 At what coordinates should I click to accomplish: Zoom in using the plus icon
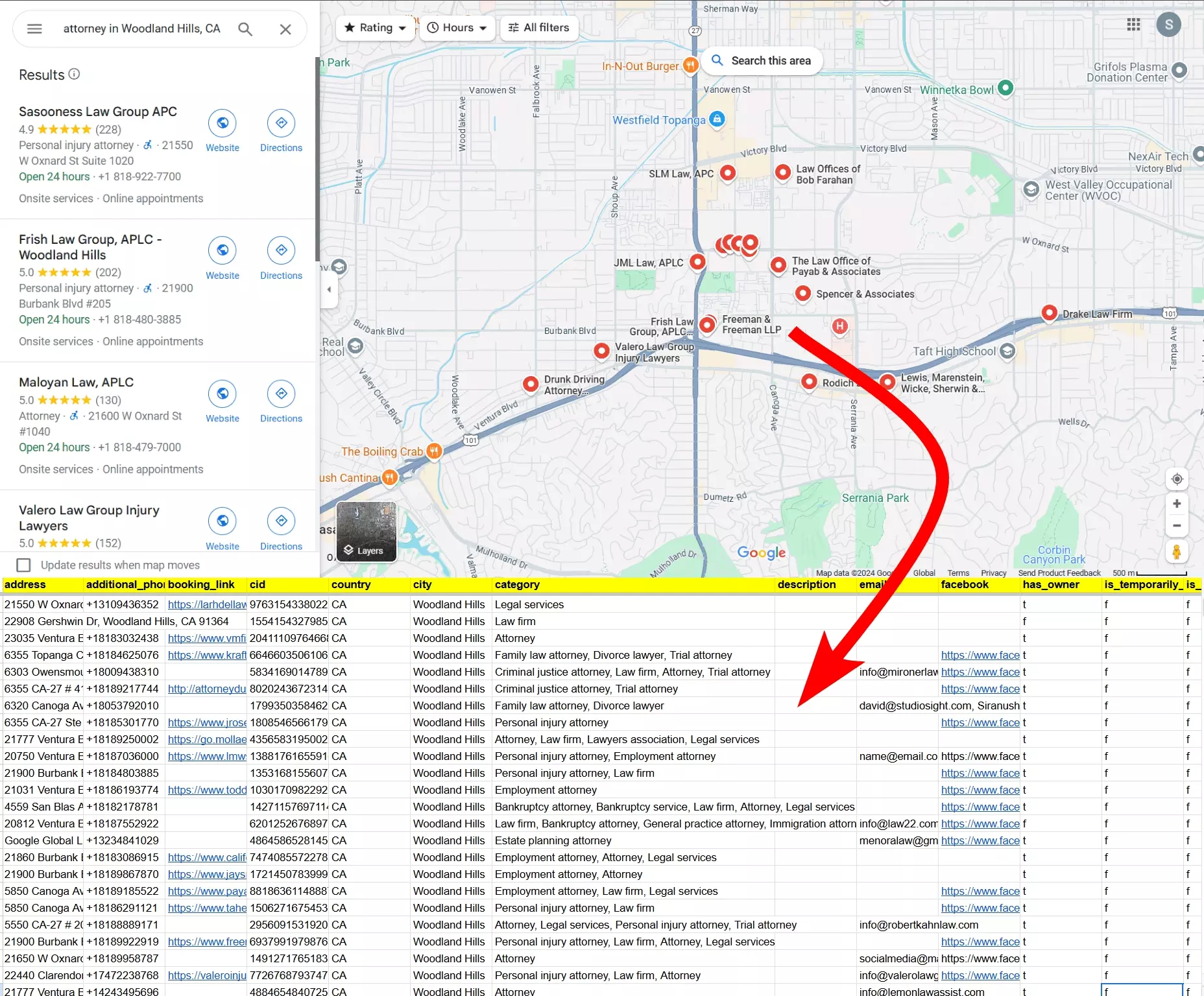tap(1177, 503)
